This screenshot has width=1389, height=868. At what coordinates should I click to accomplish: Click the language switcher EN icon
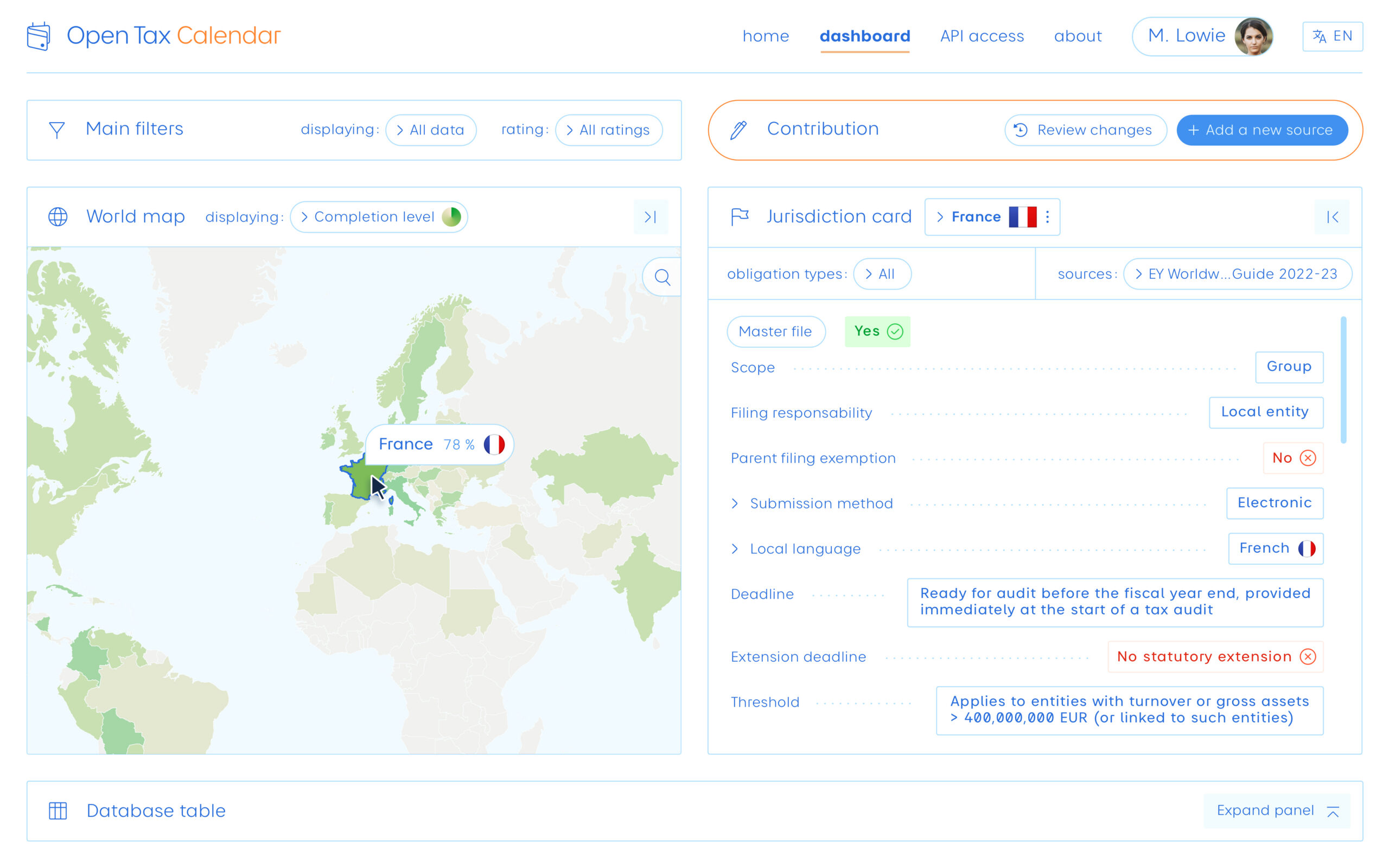pyautogui.click(x=1318, y=36)
